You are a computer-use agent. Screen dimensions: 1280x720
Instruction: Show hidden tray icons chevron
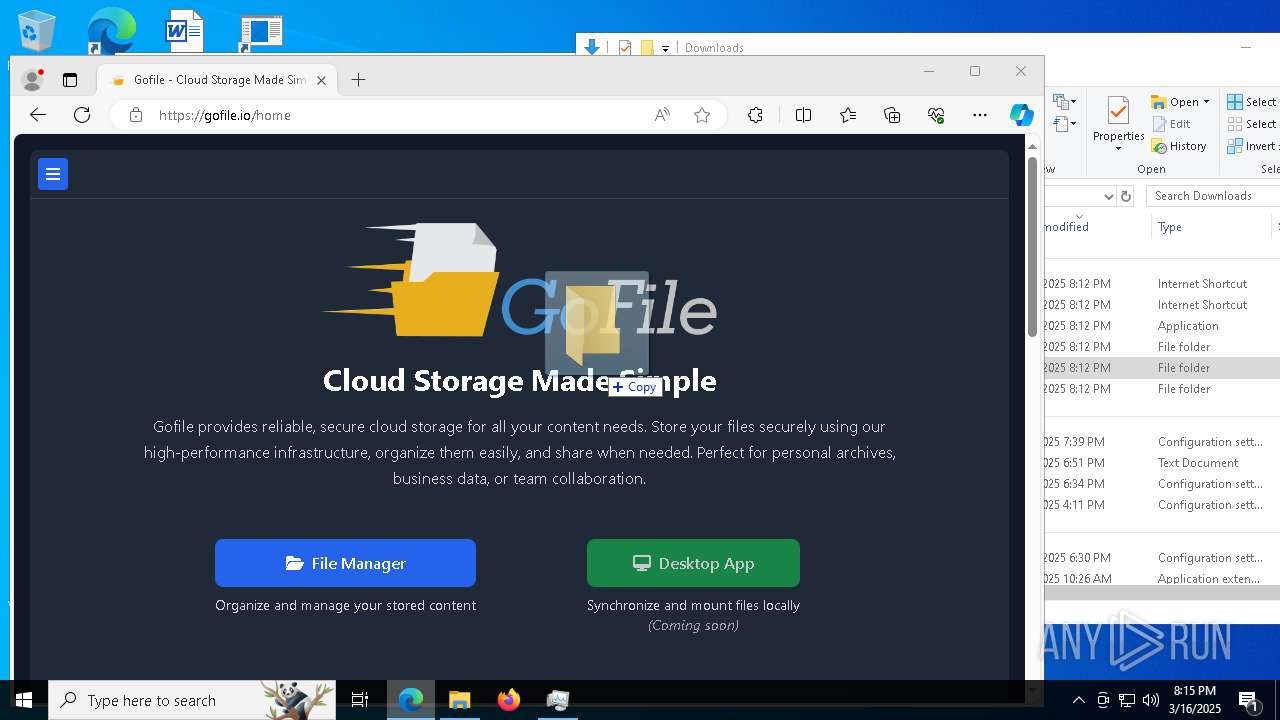pos(1078,700)
